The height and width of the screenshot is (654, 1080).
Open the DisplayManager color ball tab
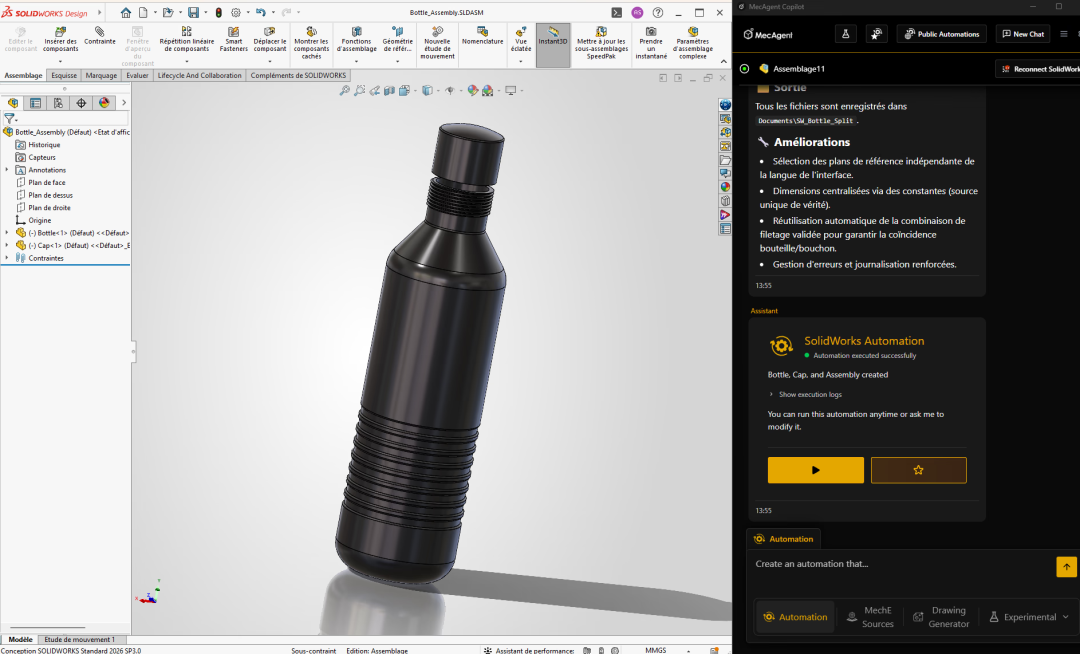click(103, 103)
